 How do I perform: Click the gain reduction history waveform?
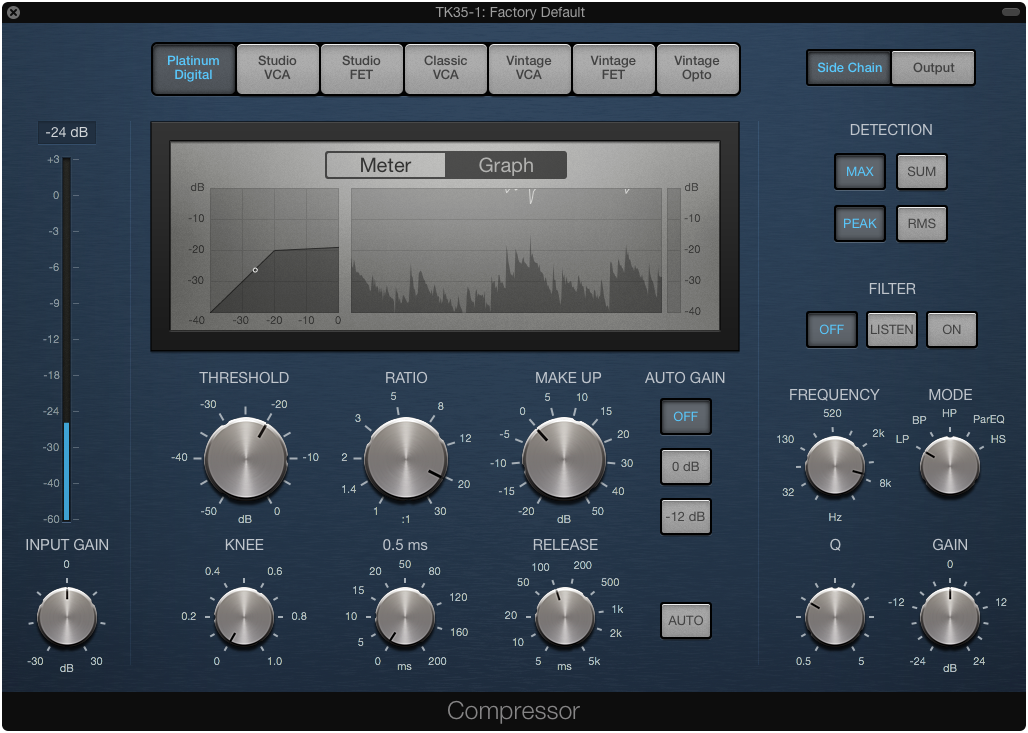click(x=506, y=250)
